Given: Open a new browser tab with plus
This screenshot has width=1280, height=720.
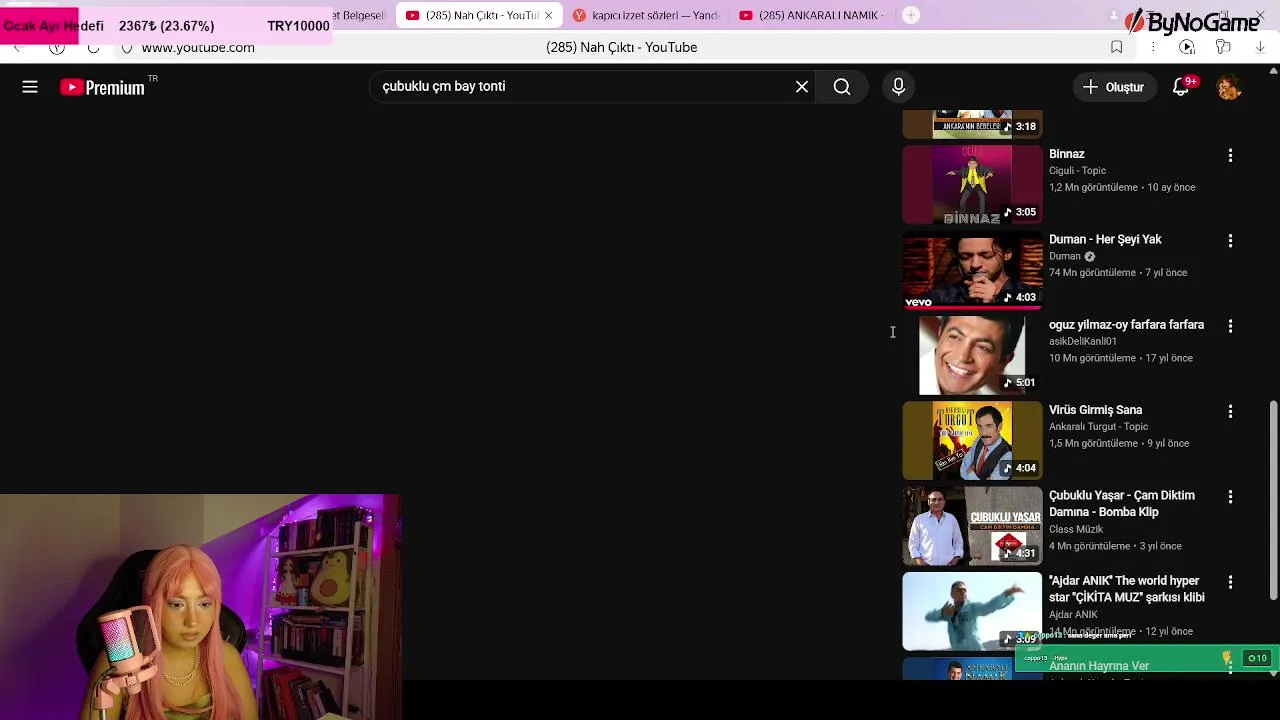Looking at the screenshot, I should point(910,15).
